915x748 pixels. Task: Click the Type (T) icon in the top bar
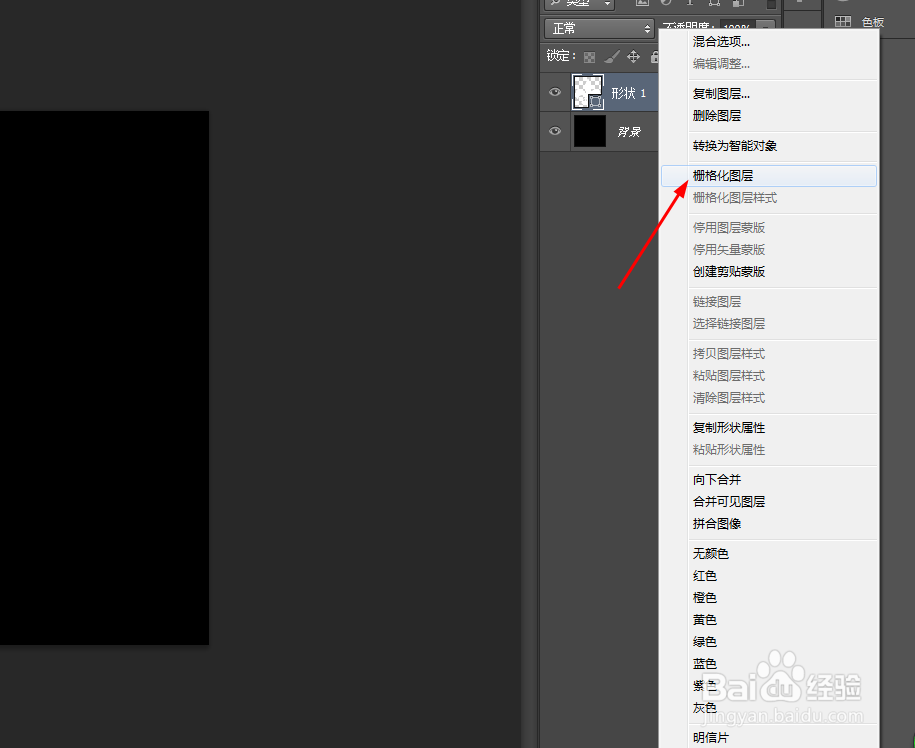[x=690, y=5]
